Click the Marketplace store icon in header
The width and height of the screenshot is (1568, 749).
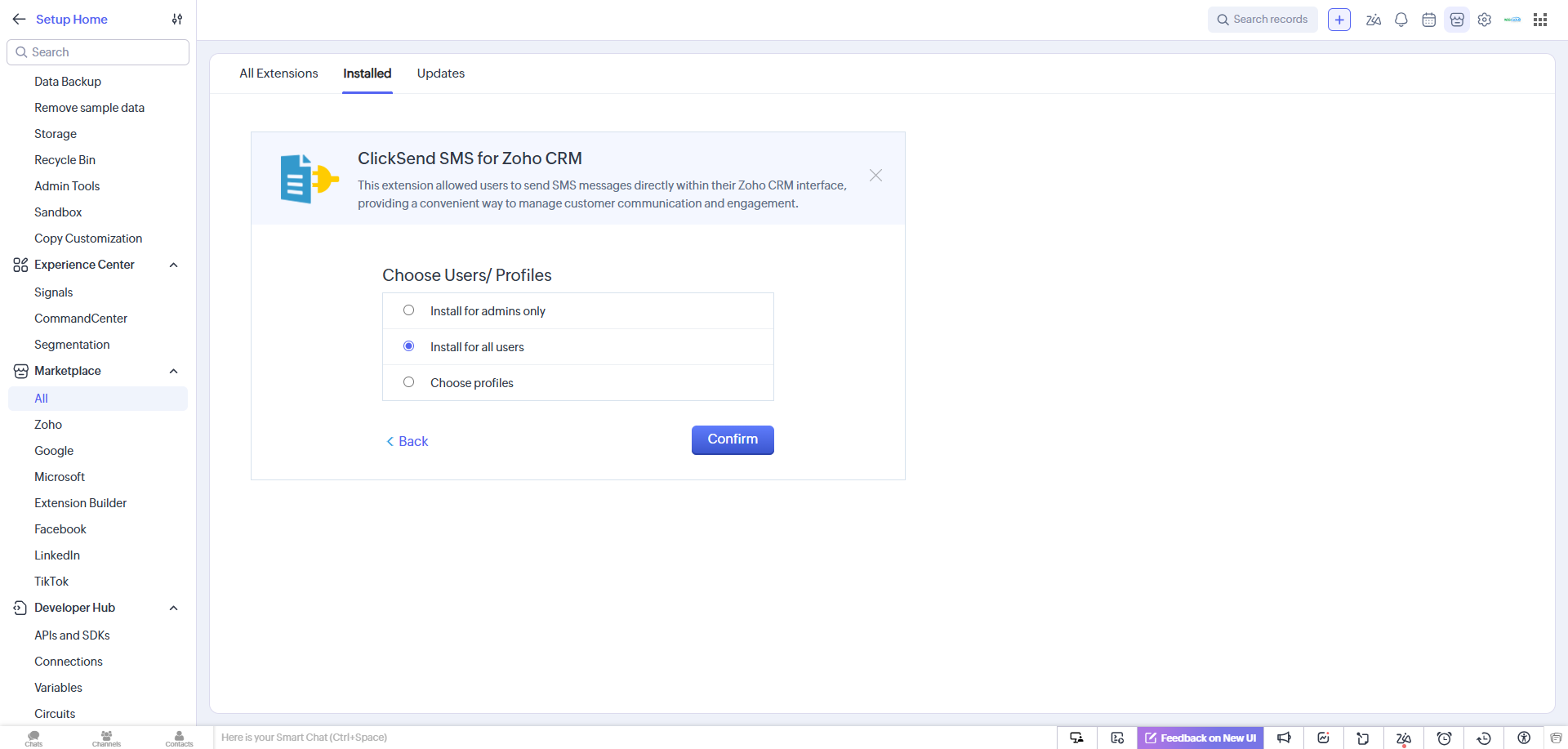click(1456, 20)
